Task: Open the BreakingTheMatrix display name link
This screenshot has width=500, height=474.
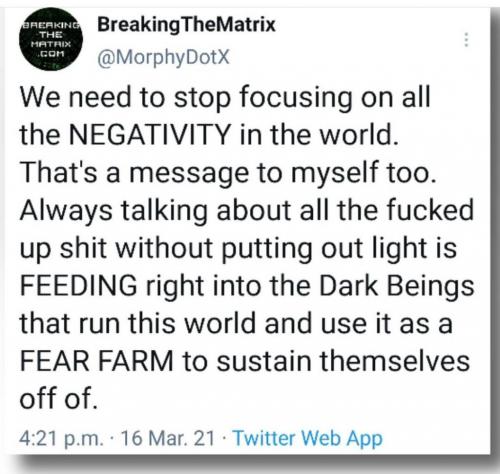Action: (186, 25)
